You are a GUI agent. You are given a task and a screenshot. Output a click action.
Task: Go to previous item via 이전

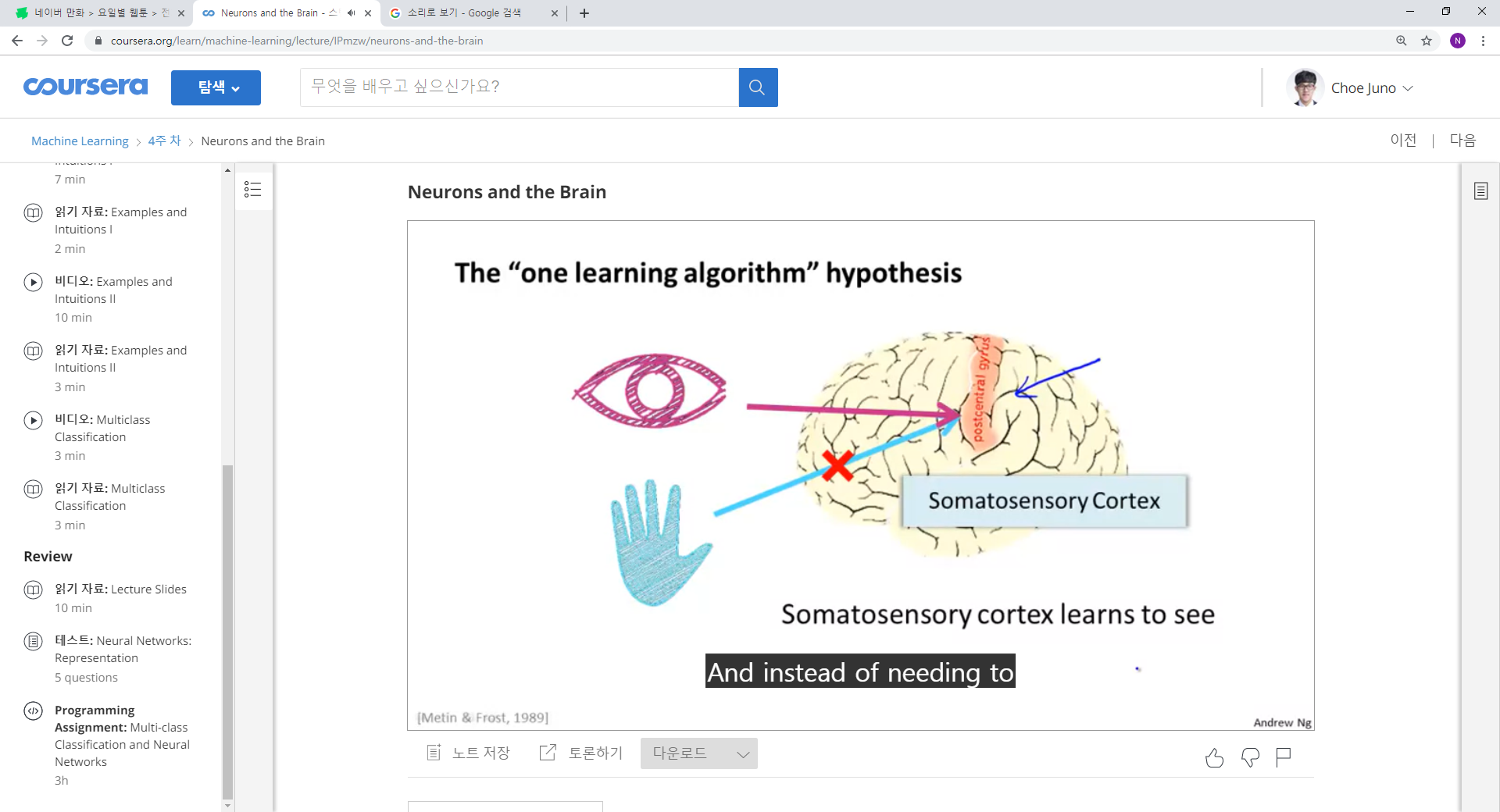(x=1403, y=140)
